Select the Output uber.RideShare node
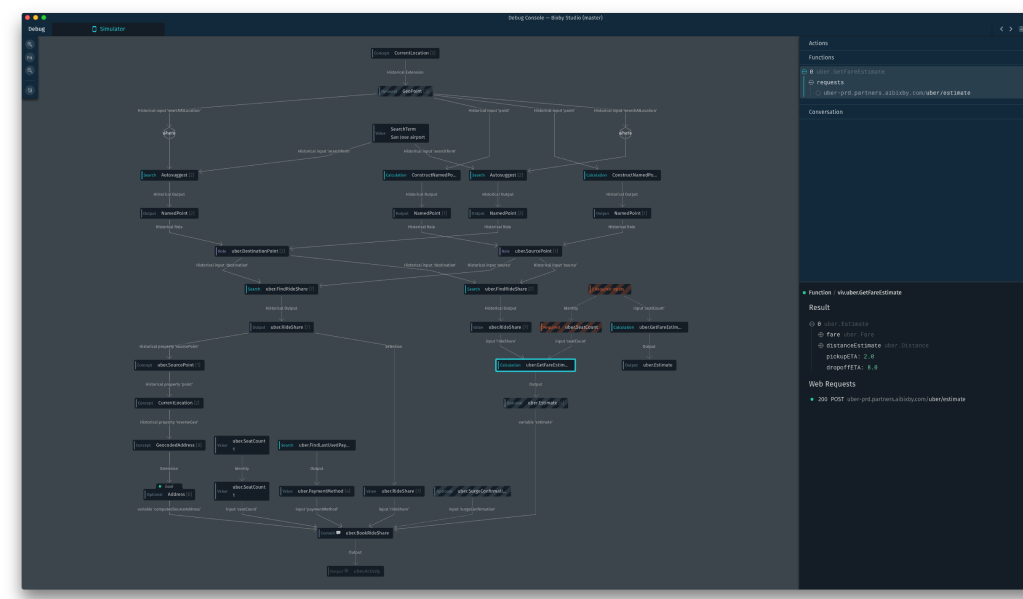The height and width of the screenshot is (599, 1023). tap(281, 328)
